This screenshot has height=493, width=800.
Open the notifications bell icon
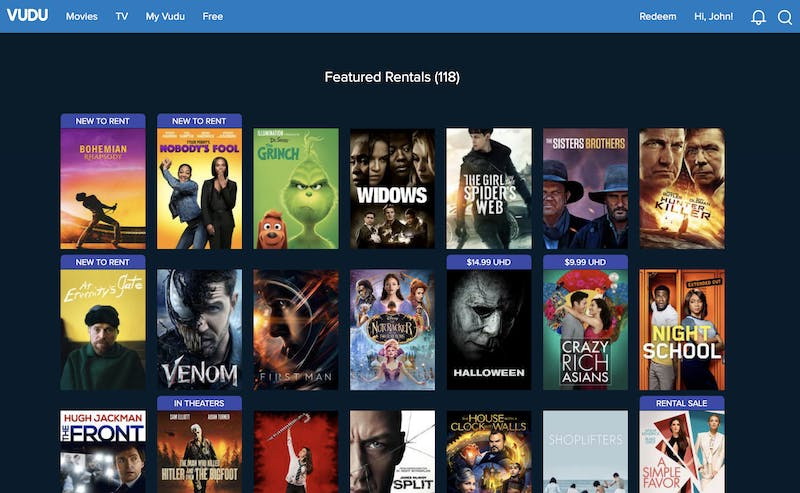point(758,17)
